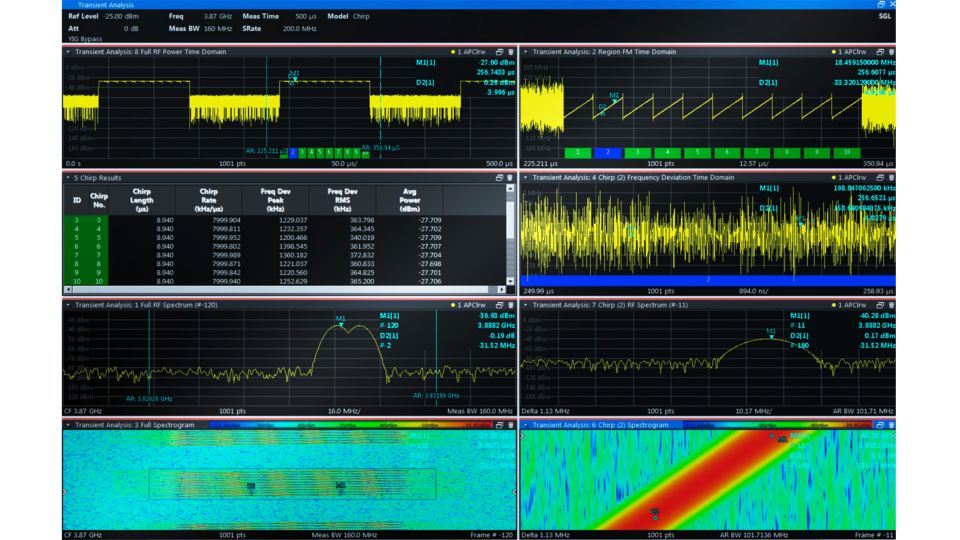Click Avg Power value -27.698
The width and height of the screenshot is (960, 540).
pos(430,264)
